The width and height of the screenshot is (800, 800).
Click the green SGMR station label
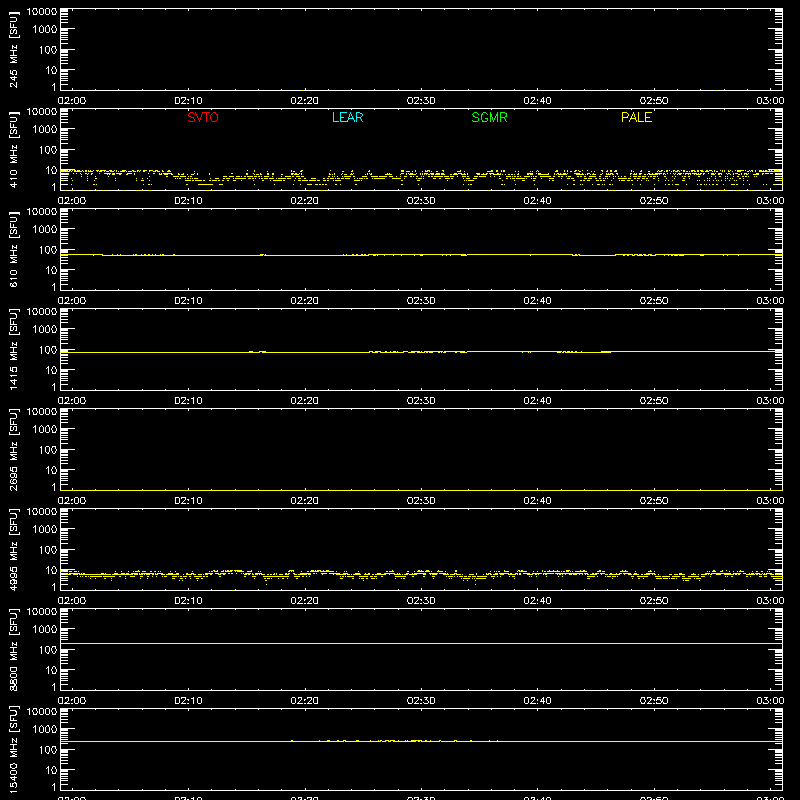coord(489,117)
